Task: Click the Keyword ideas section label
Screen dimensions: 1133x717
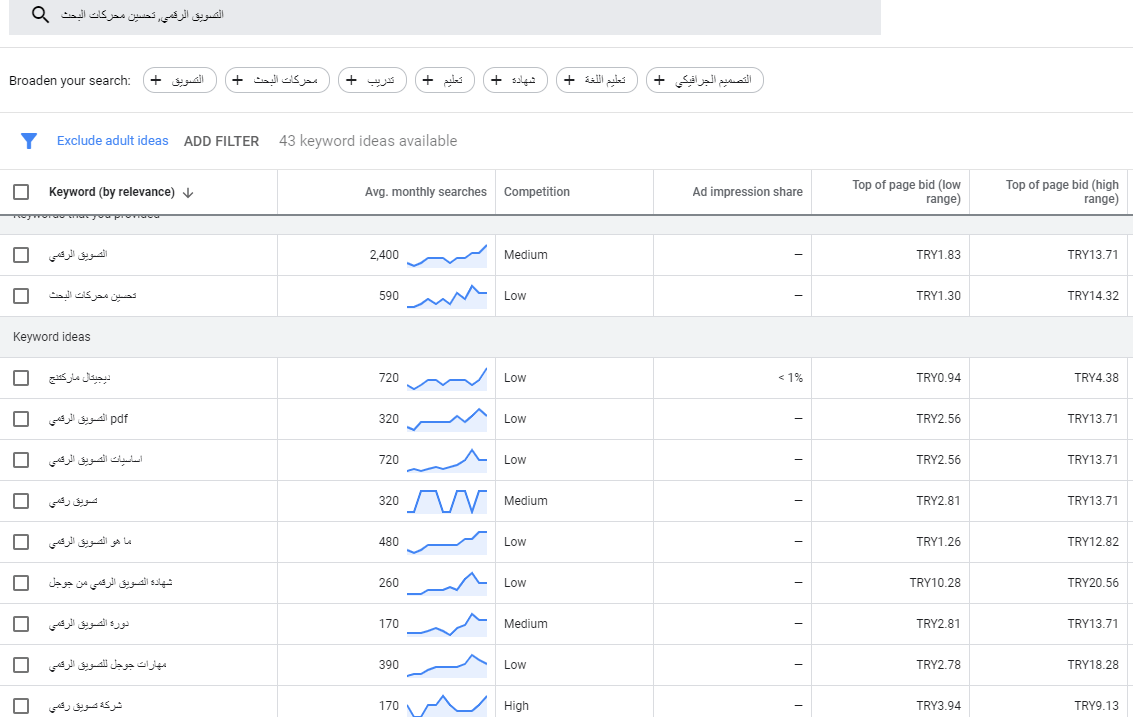Action: (x=52, y=337)
